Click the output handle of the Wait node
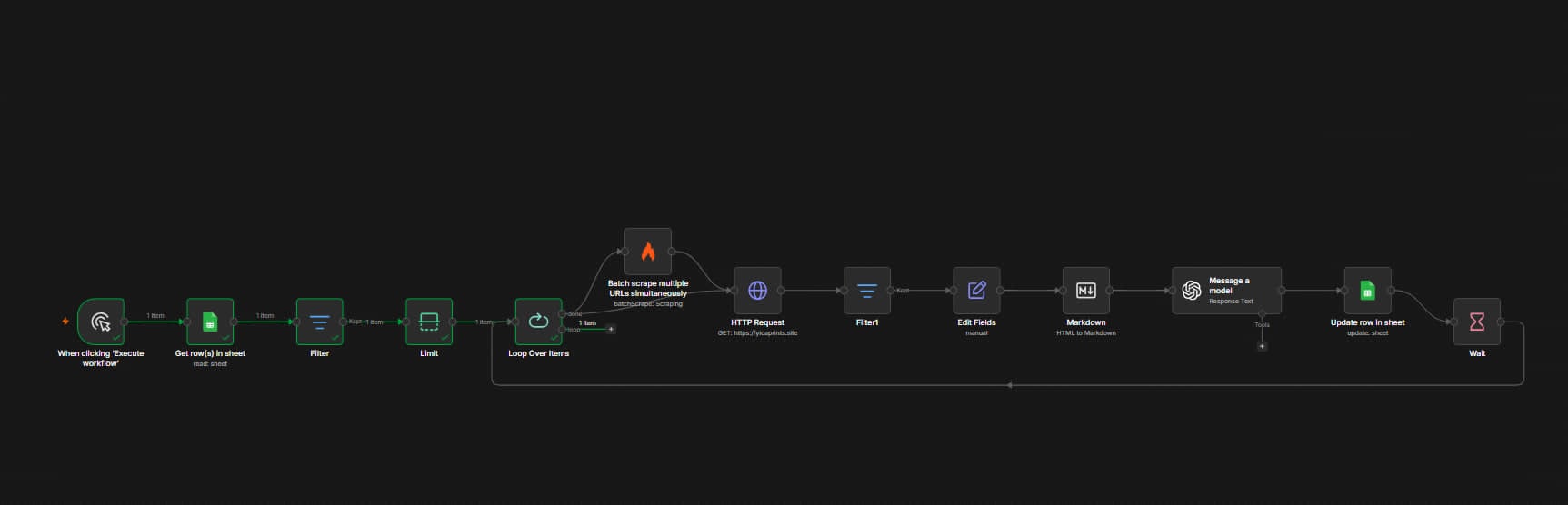The height and width of the screenshot is (505, 1568). point(1501,322)
